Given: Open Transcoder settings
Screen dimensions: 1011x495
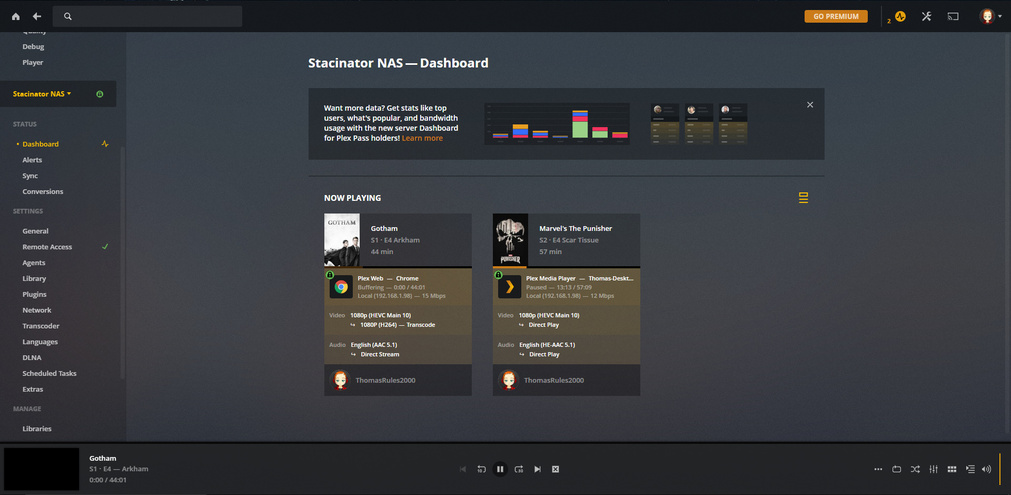Looking at the screenshot, I should [x=41, y=326].
